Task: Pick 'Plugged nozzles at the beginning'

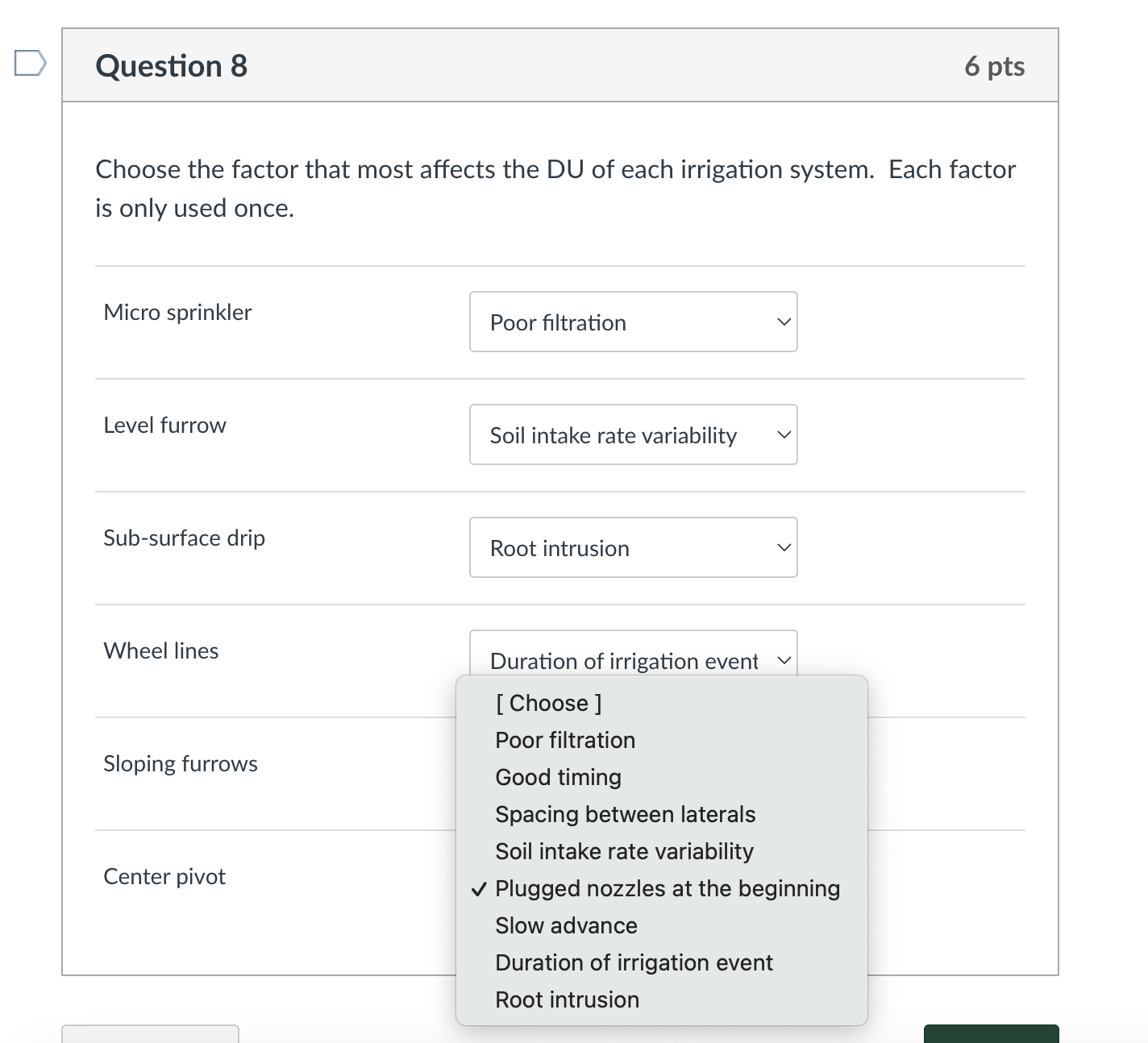Action: [668, 888]
